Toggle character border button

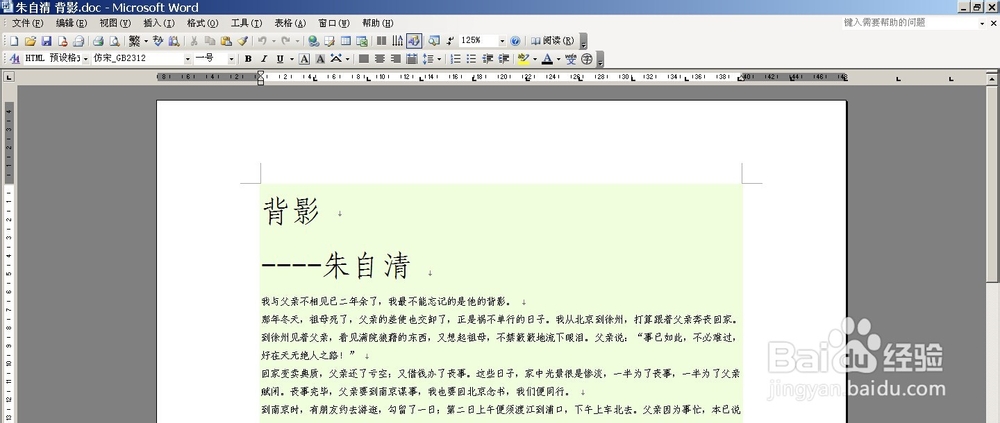[304, 59]
